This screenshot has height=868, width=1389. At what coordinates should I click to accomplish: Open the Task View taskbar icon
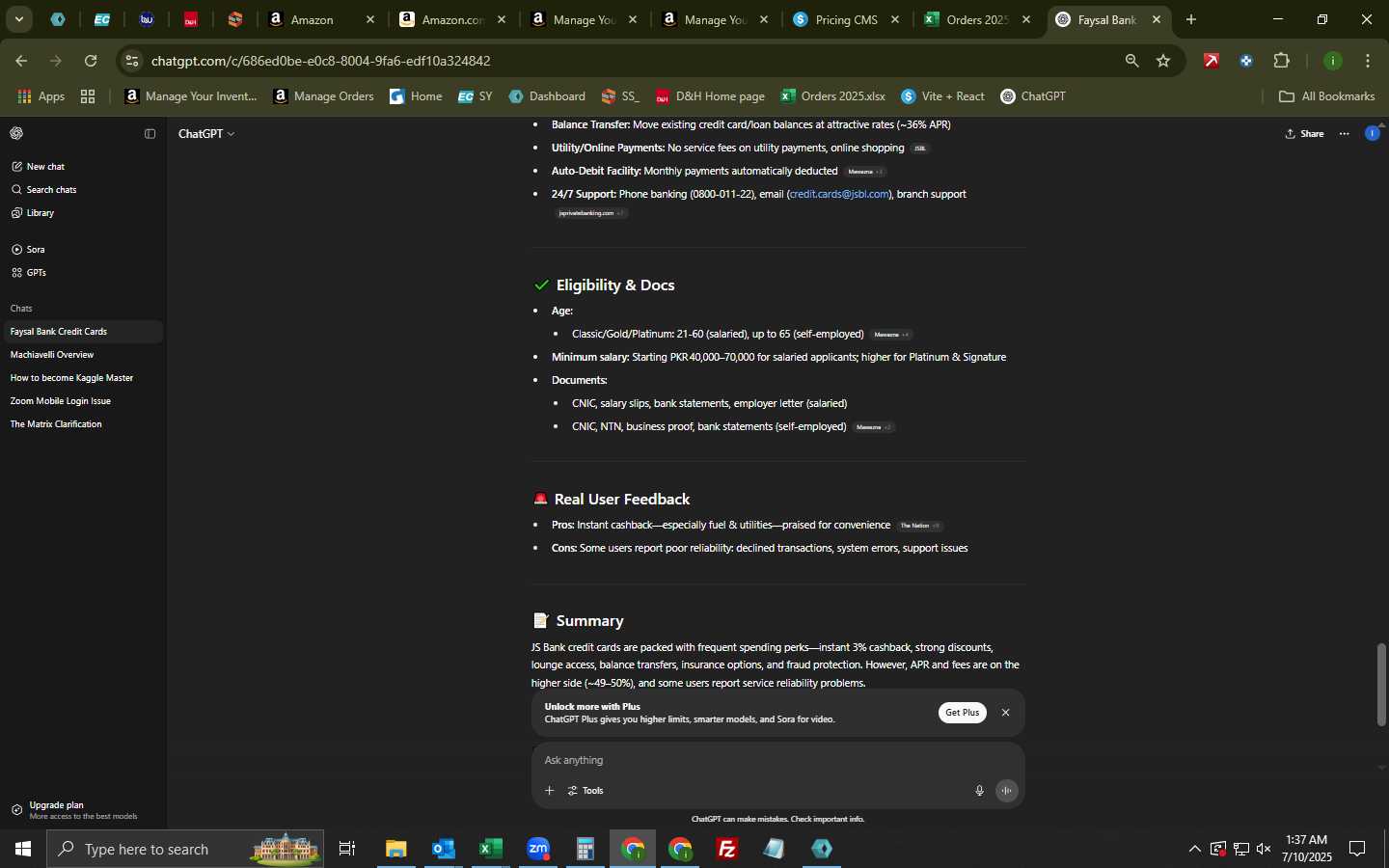[347, 849]
